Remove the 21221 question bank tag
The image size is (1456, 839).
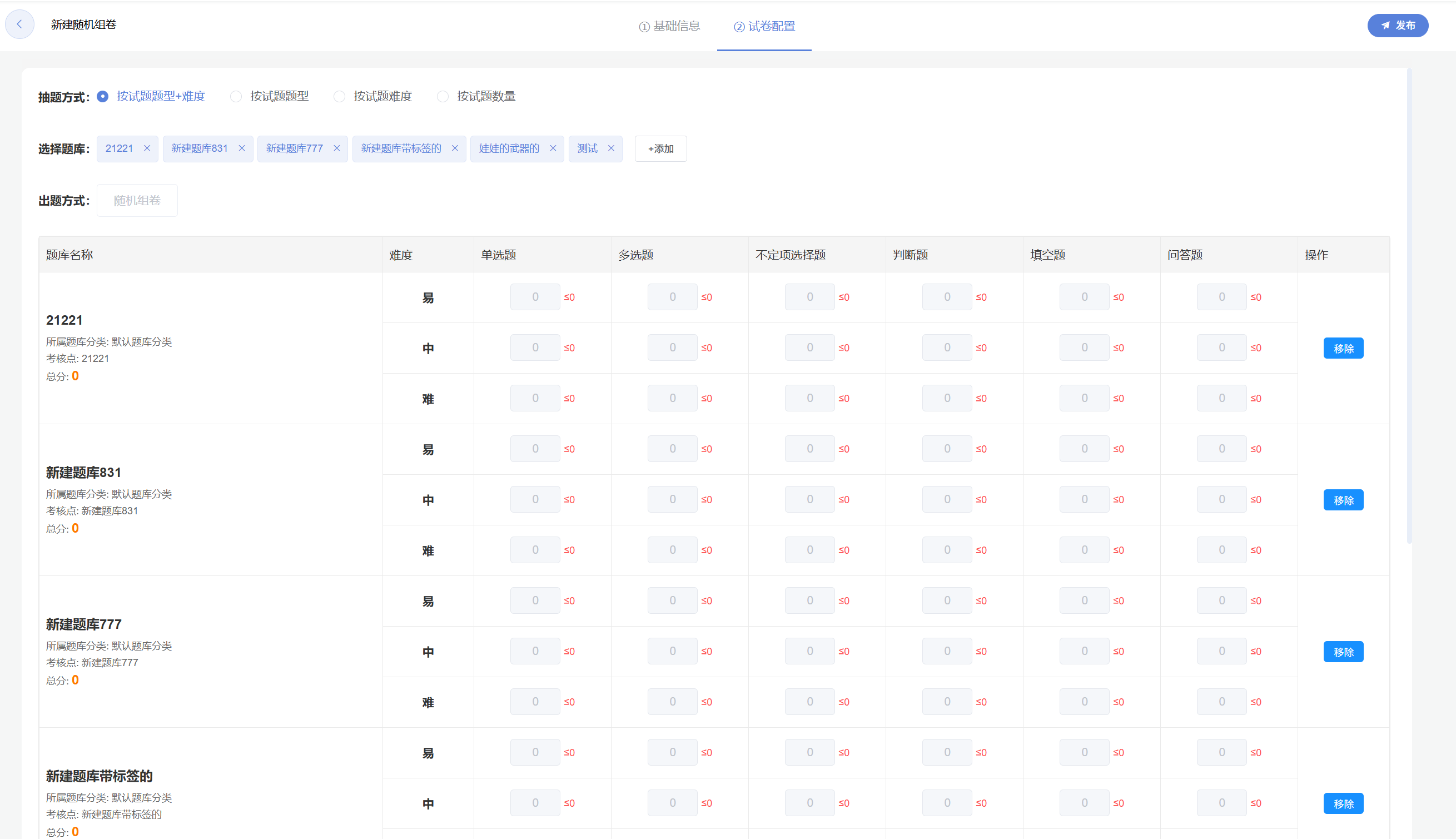pos(147,148)
